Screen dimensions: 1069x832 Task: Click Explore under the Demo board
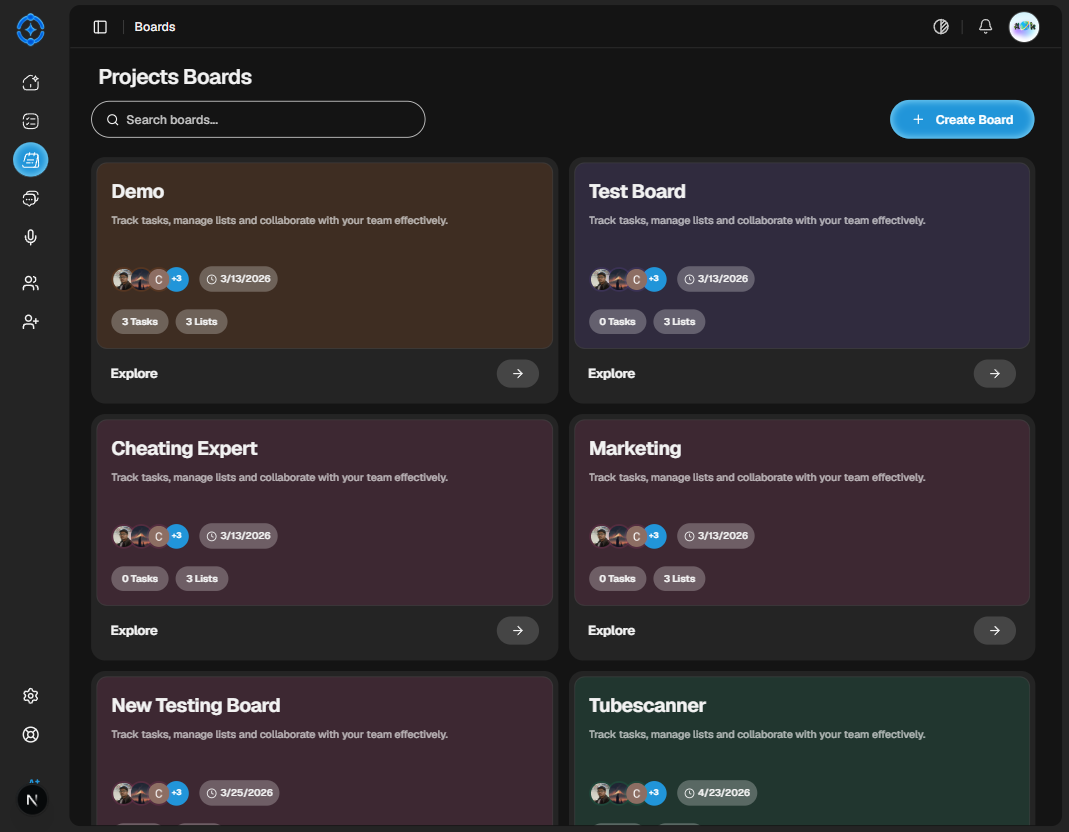134,374
